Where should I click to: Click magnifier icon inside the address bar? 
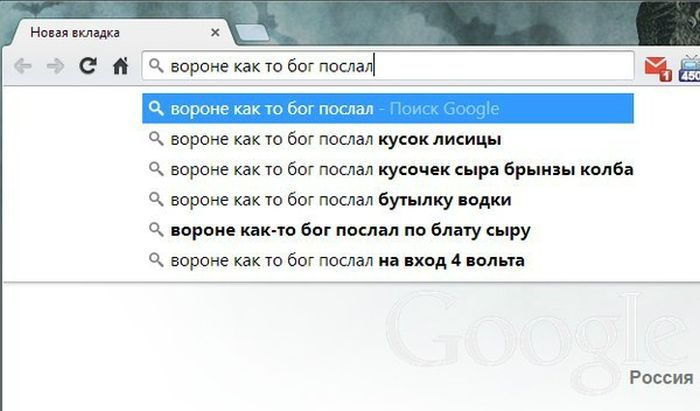[156, 66]
